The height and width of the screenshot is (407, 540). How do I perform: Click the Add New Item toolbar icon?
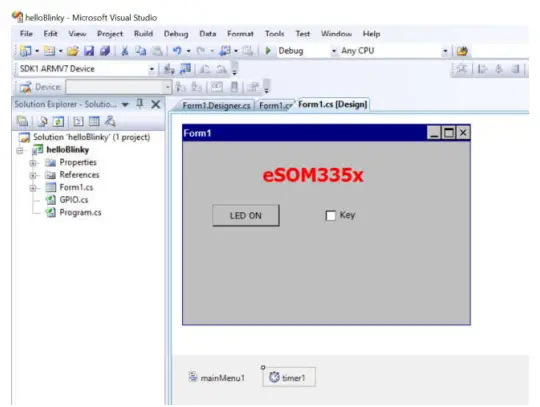[49, 51]
